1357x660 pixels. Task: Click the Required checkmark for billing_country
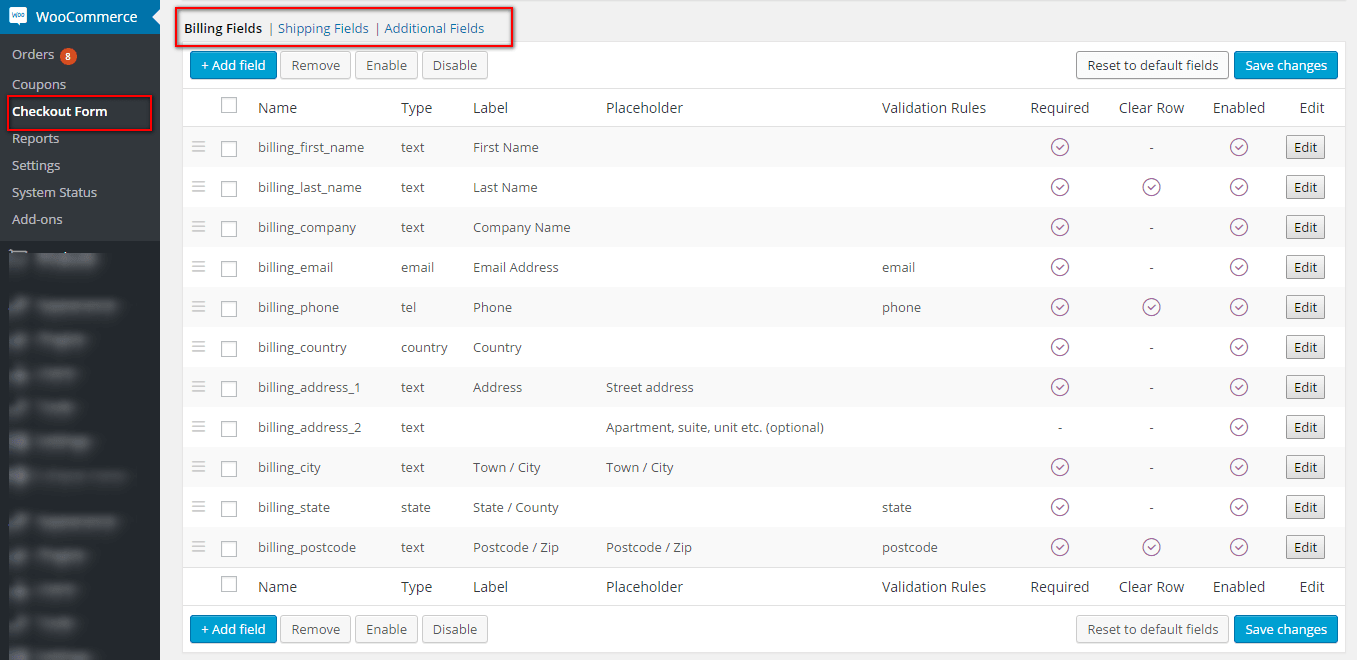click(1059, 346)
